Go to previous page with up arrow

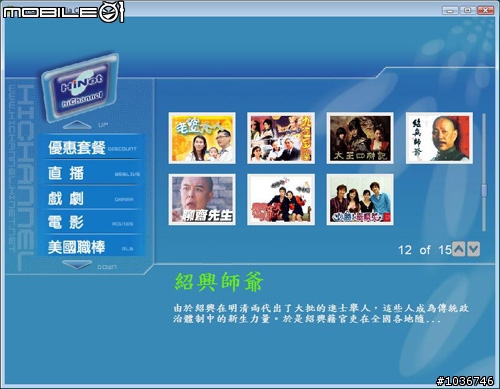[459, 249]
